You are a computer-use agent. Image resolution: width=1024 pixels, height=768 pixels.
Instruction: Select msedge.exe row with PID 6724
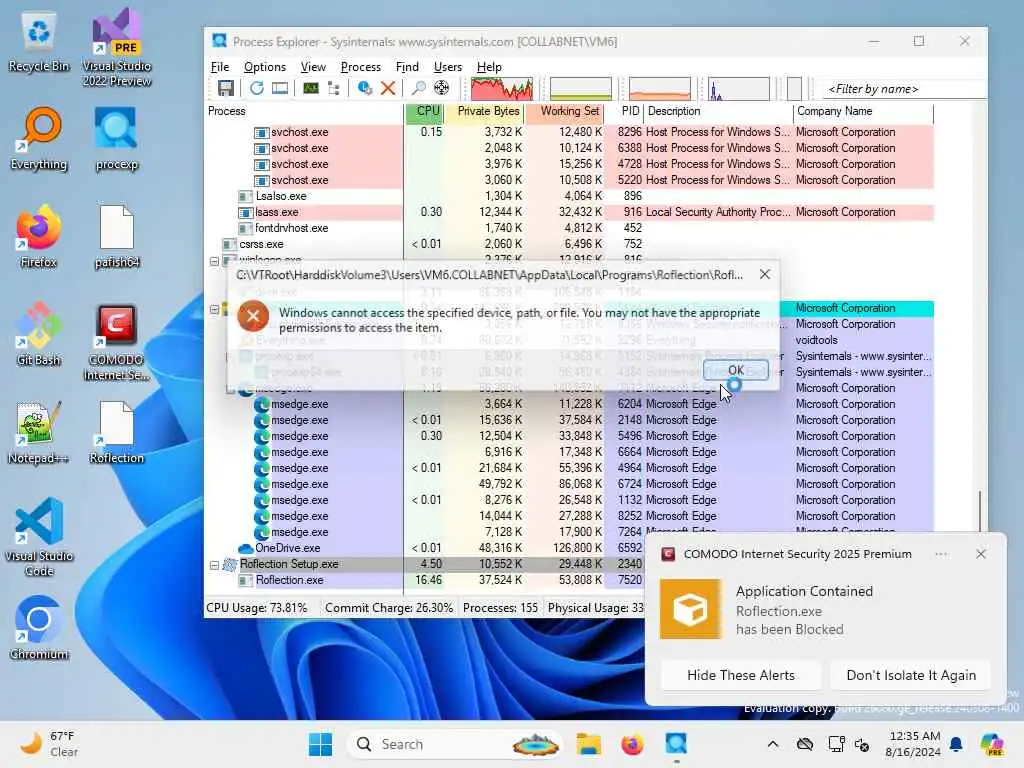(570, 484)
